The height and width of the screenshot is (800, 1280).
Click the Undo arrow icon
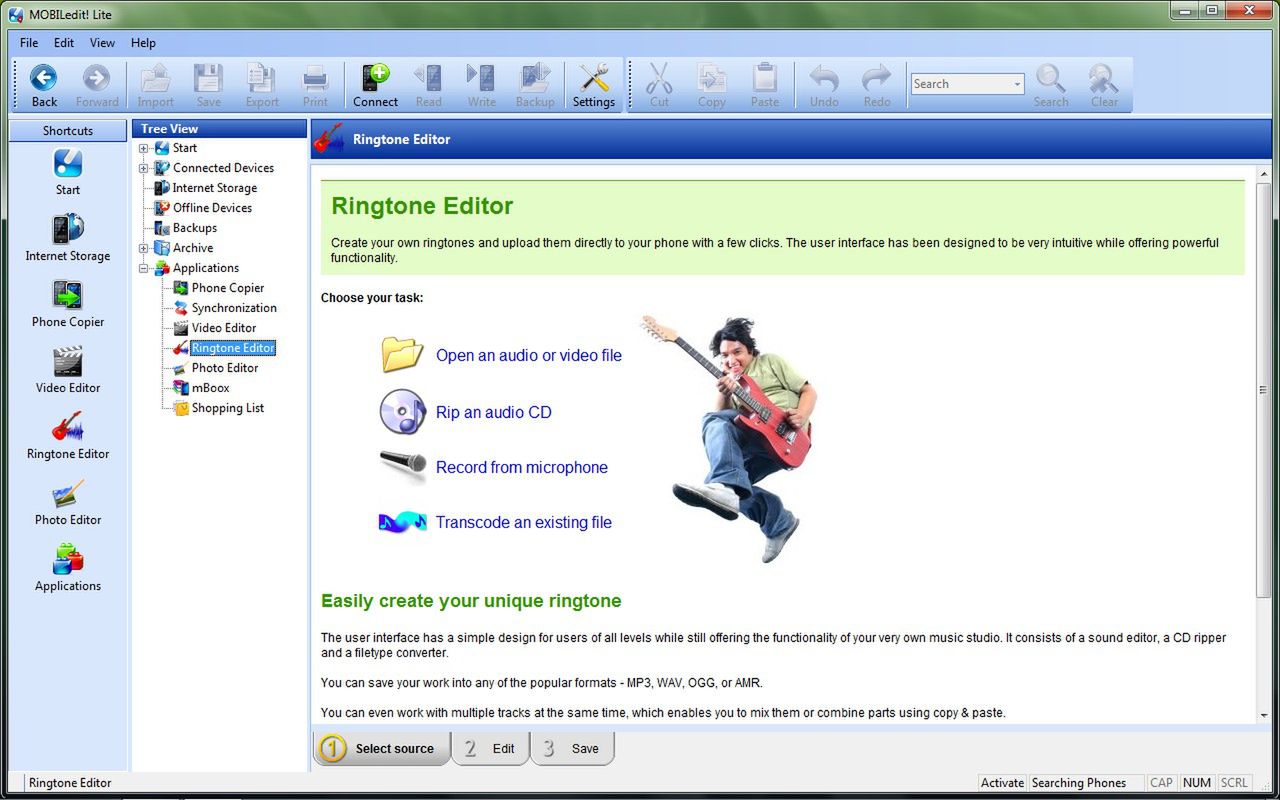point(824,85)
